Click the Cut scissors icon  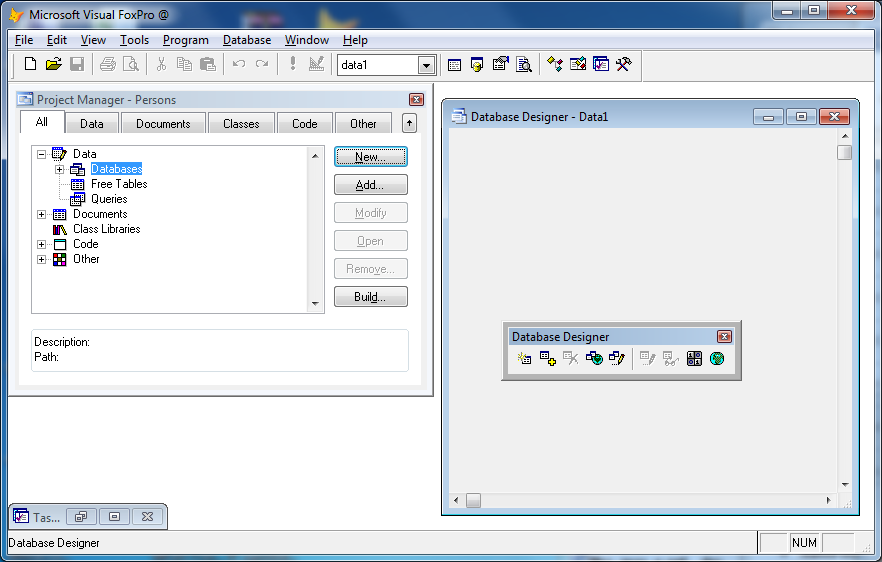point(161,64)
